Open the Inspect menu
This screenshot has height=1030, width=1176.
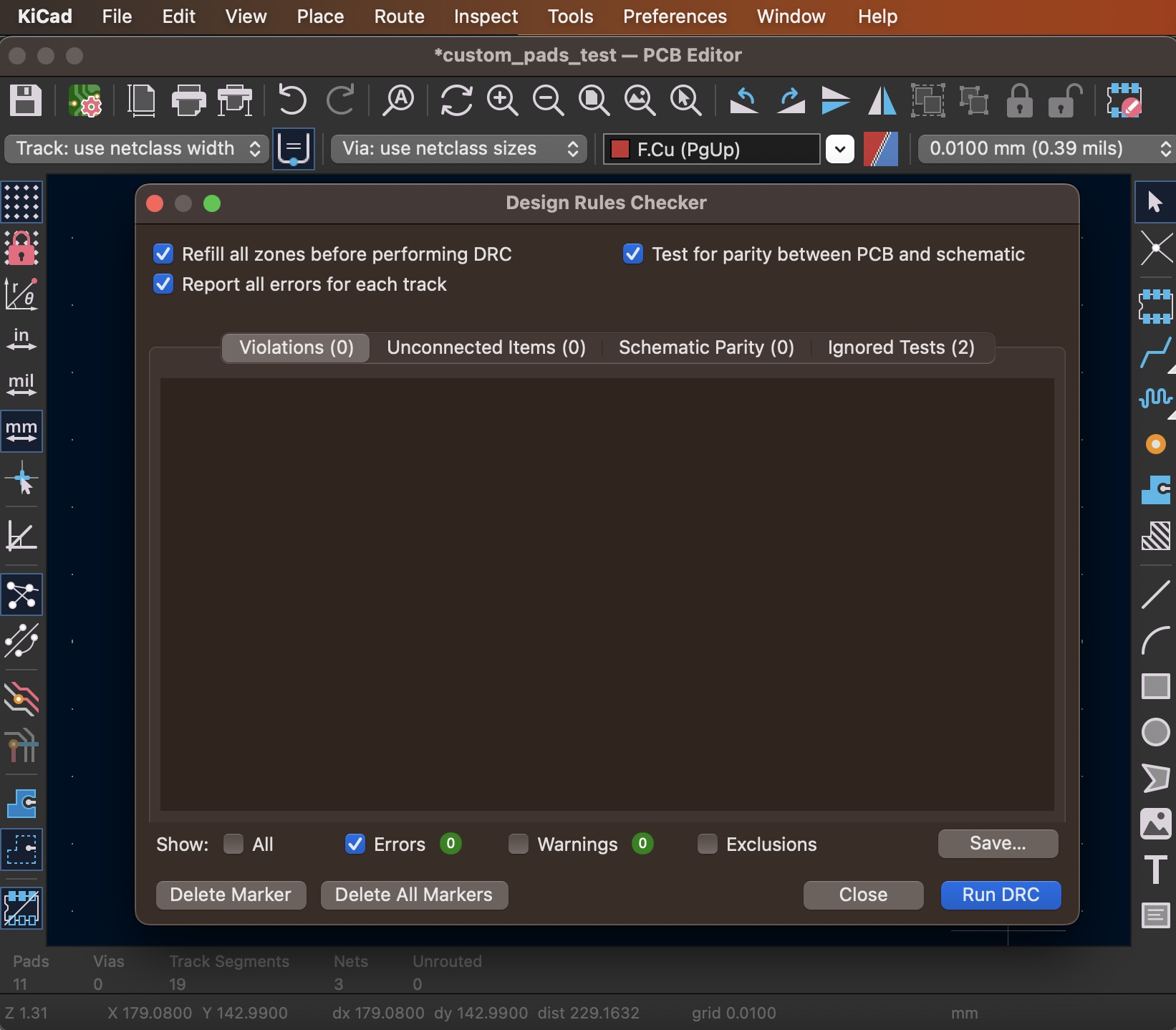486,16
